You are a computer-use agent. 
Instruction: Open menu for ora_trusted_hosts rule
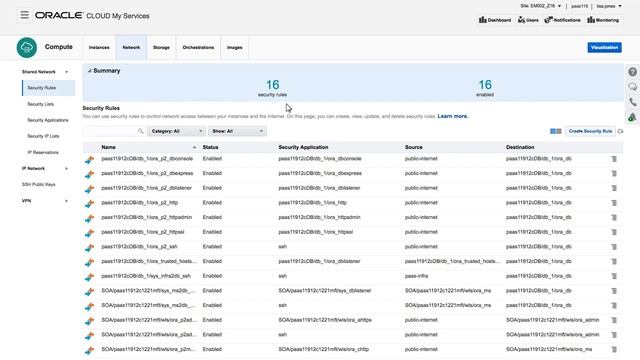614,262
